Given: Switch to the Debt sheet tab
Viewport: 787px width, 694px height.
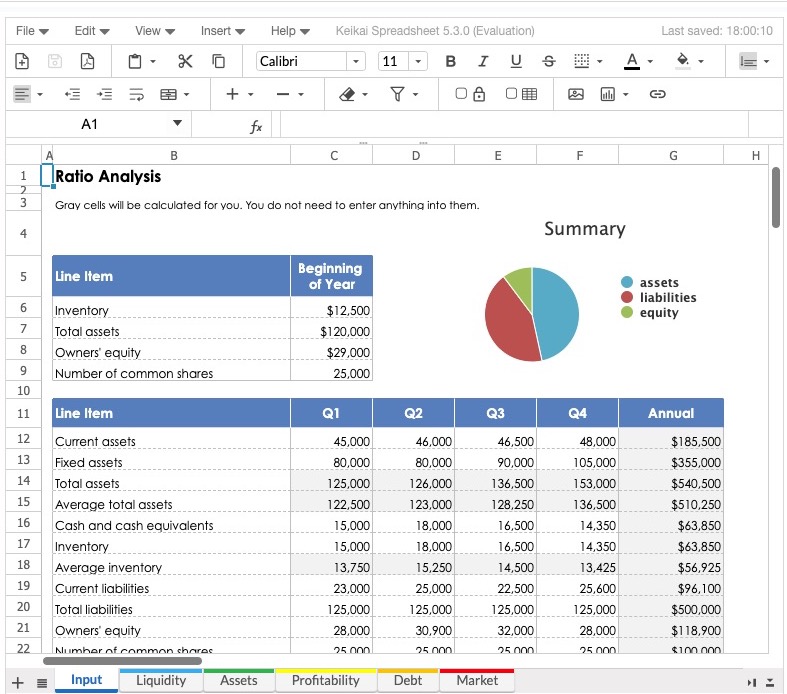Looking at the screenshot, I should pyautogui.click(x=408, y=680).
